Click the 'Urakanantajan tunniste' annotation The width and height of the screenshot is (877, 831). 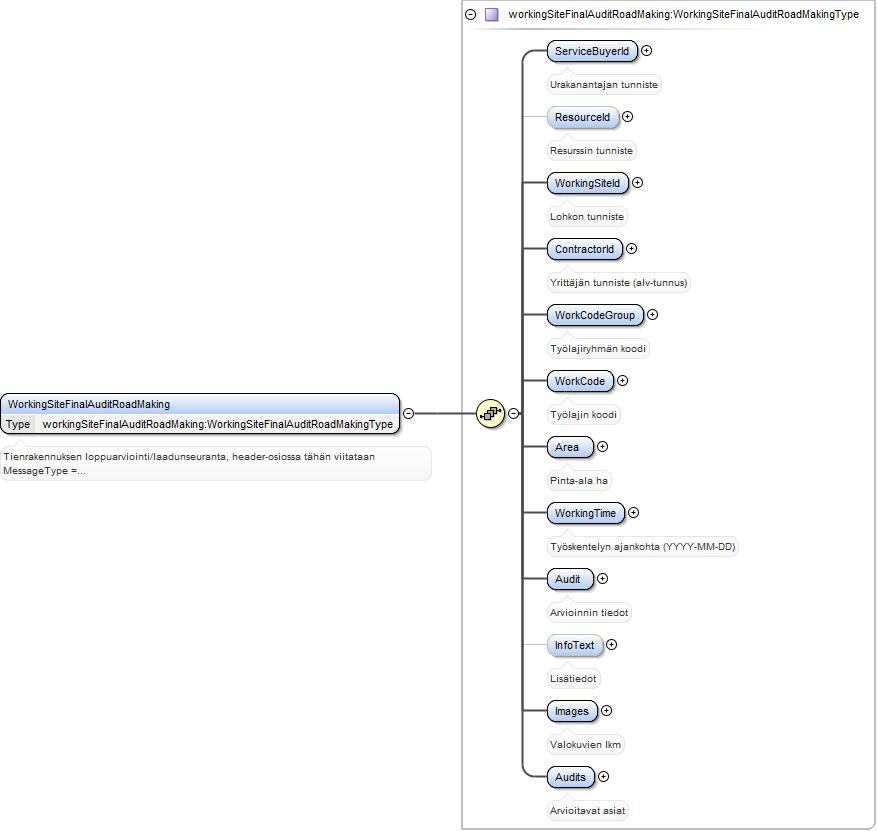604,85
